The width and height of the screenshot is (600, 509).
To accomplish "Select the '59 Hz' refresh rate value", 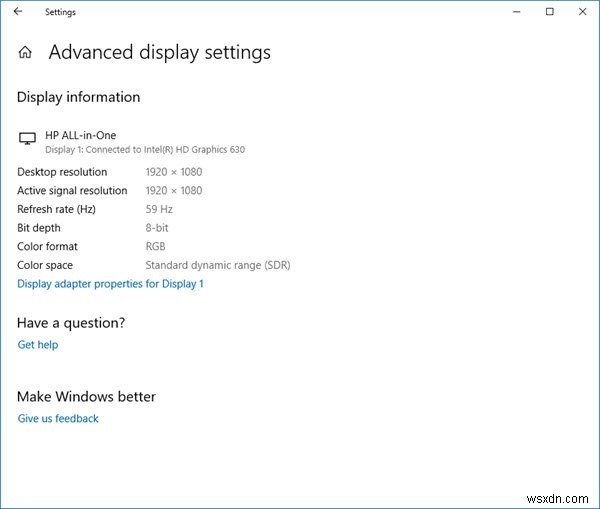I will [x=159, y=209].
